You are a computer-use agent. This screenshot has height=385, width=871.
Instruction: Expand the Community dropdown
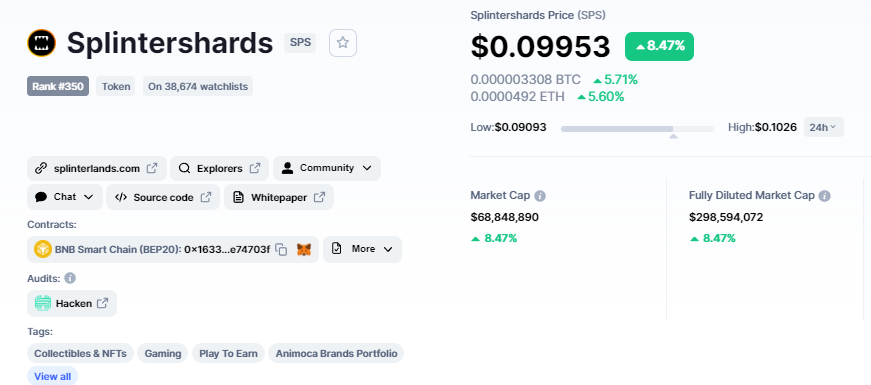[x=327, y=168]
